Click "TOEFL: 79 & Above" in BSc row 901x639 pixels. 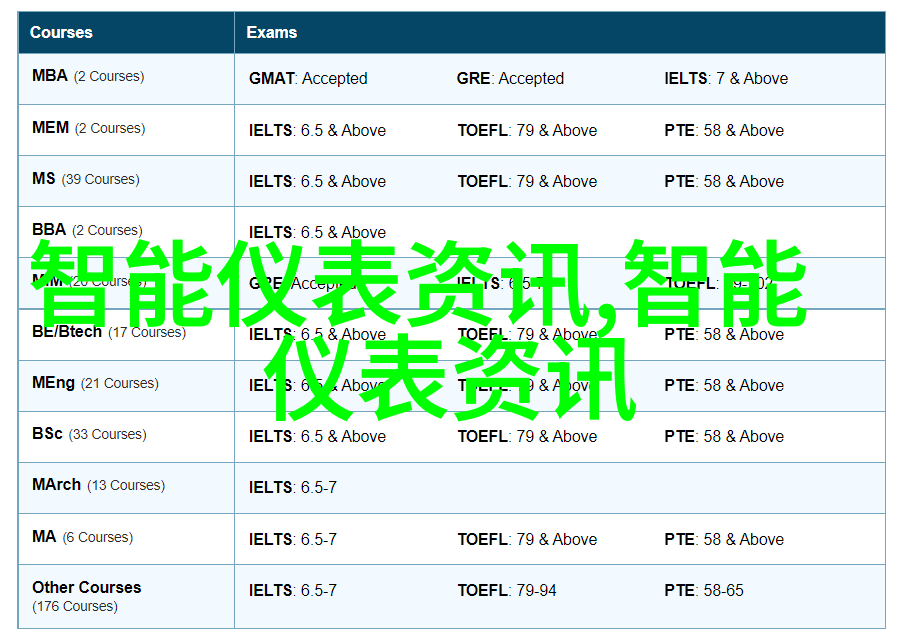(527, 437)
